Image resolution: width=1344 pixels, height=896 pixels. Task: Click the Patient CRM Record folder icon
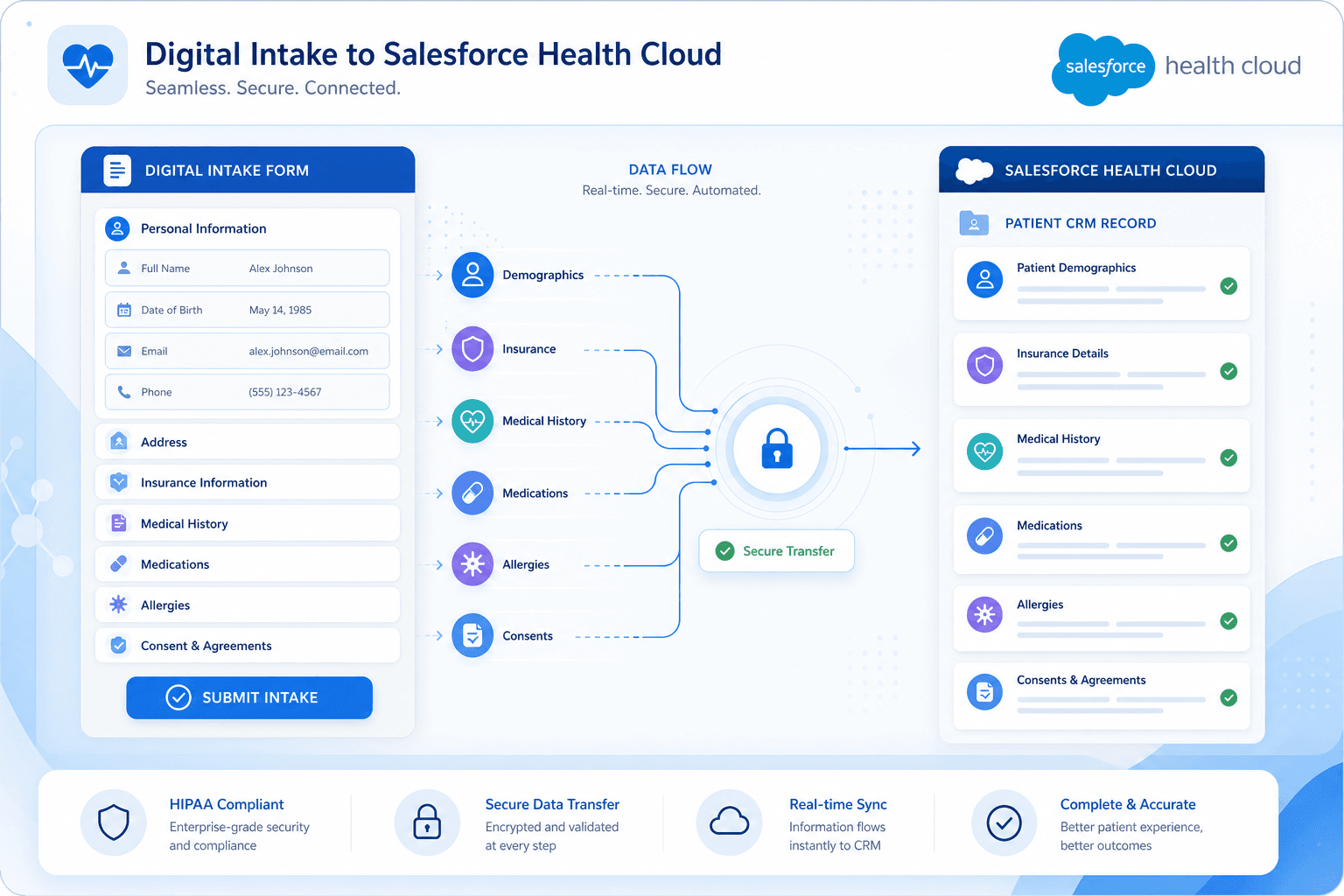point(974,223)
